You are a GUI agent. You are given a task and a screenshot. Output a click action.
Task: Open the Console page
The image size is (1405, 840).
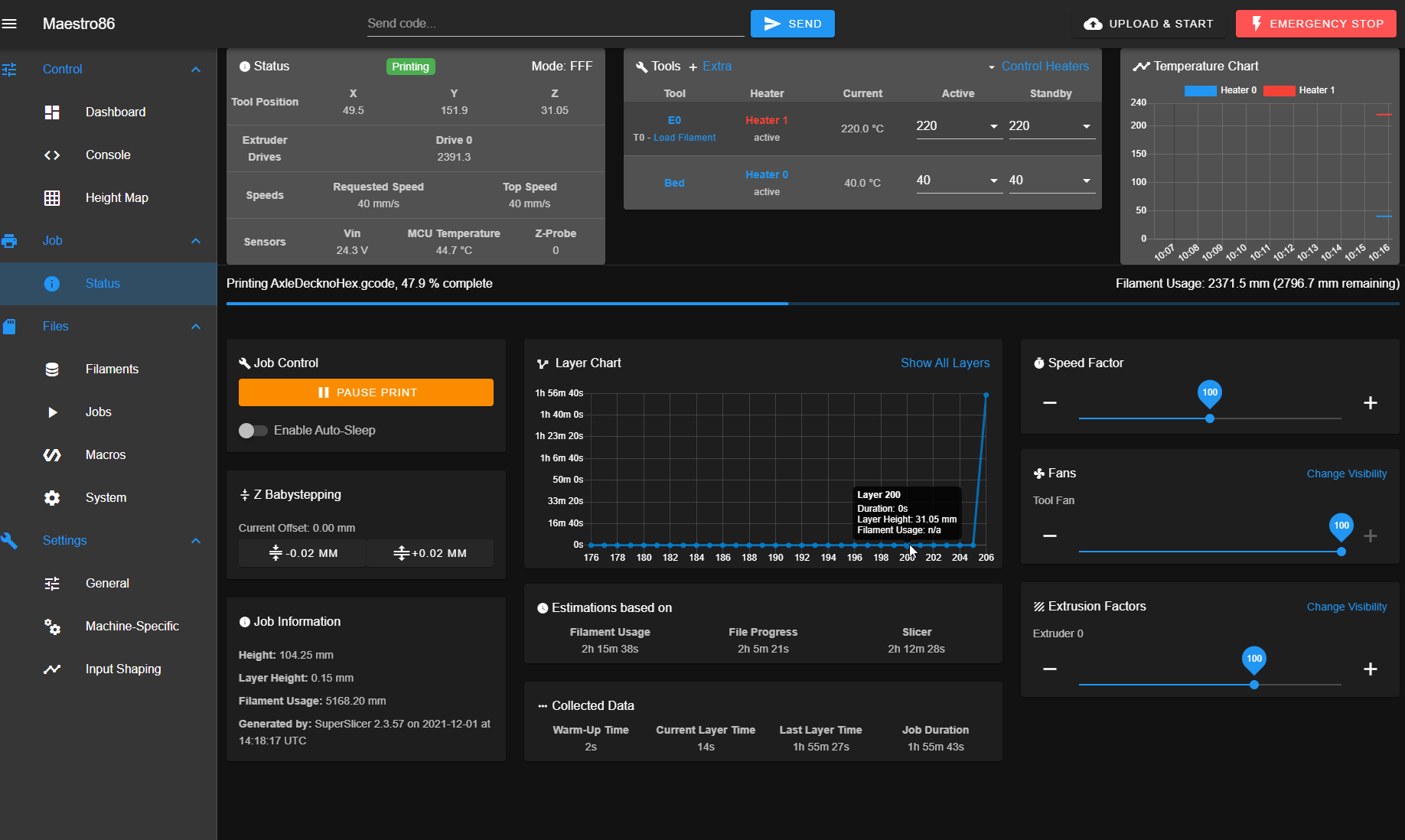click(109, 155)
